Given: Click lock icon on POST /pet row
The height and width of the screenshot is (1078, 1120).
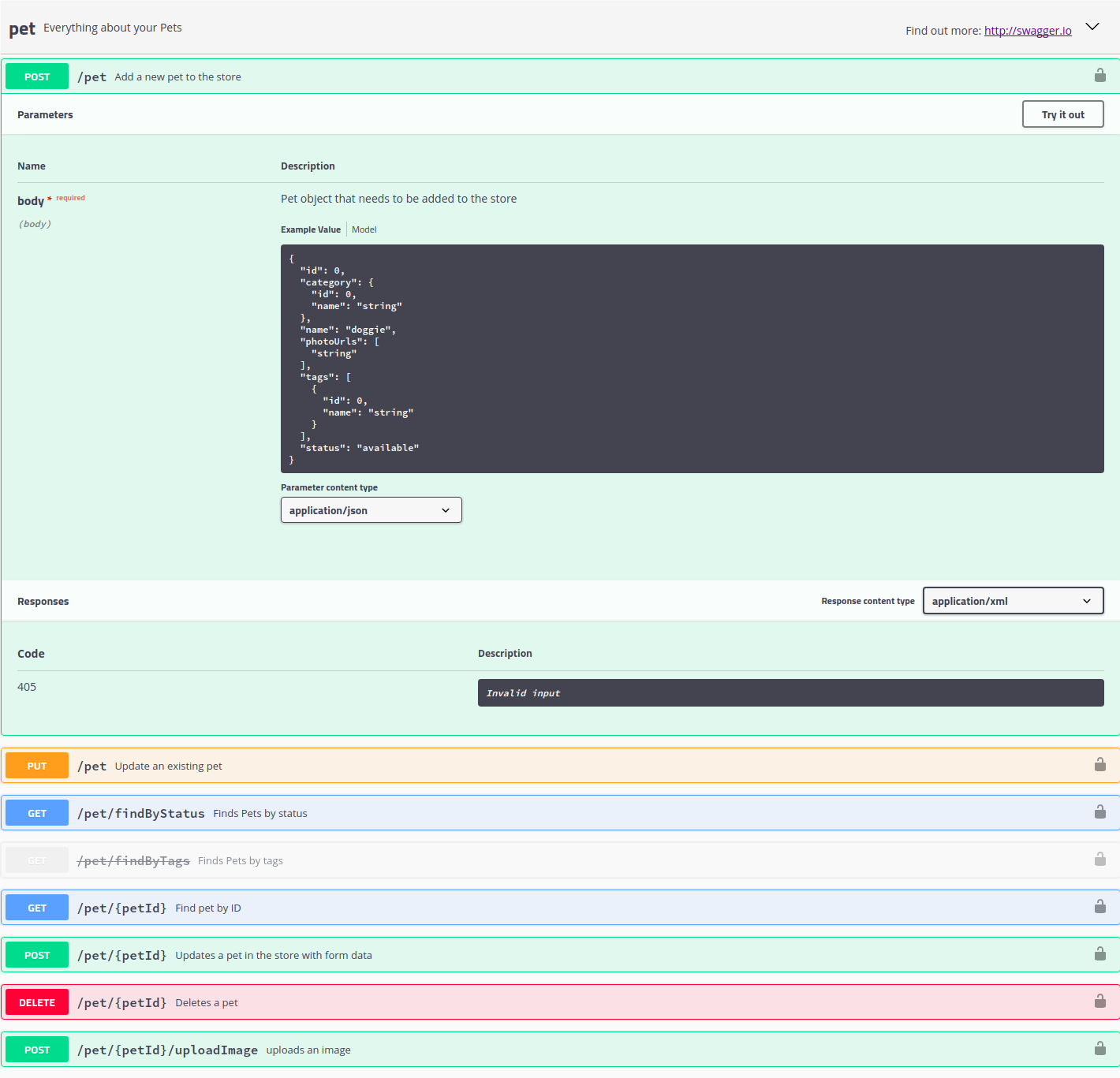Looking at the screenshot, I should (x=1099, y=76).
